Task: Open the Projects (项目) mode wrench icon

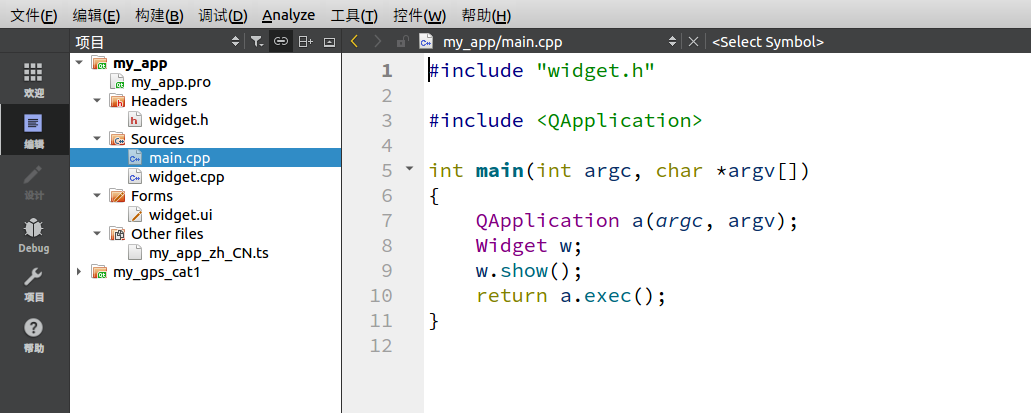Action: pyautogui.click(x=34, y=284)
